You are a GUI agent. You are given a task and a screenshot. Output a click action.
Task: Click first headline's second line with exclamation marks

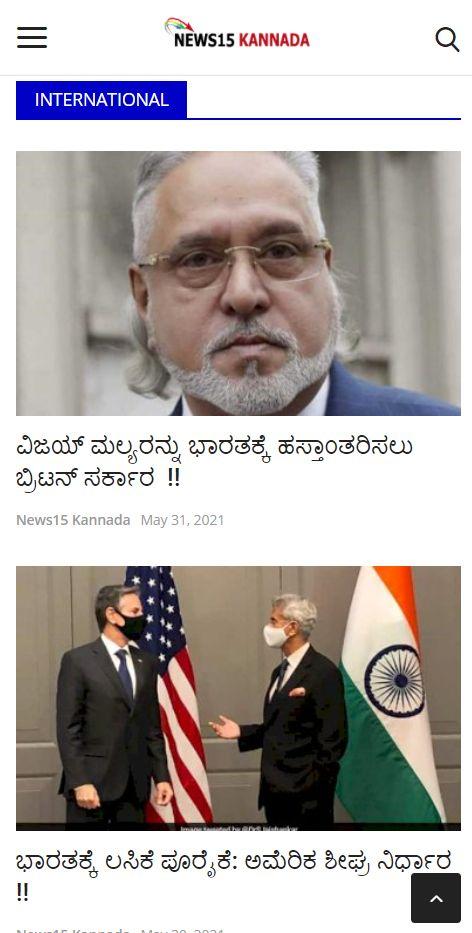coord(98,478)
